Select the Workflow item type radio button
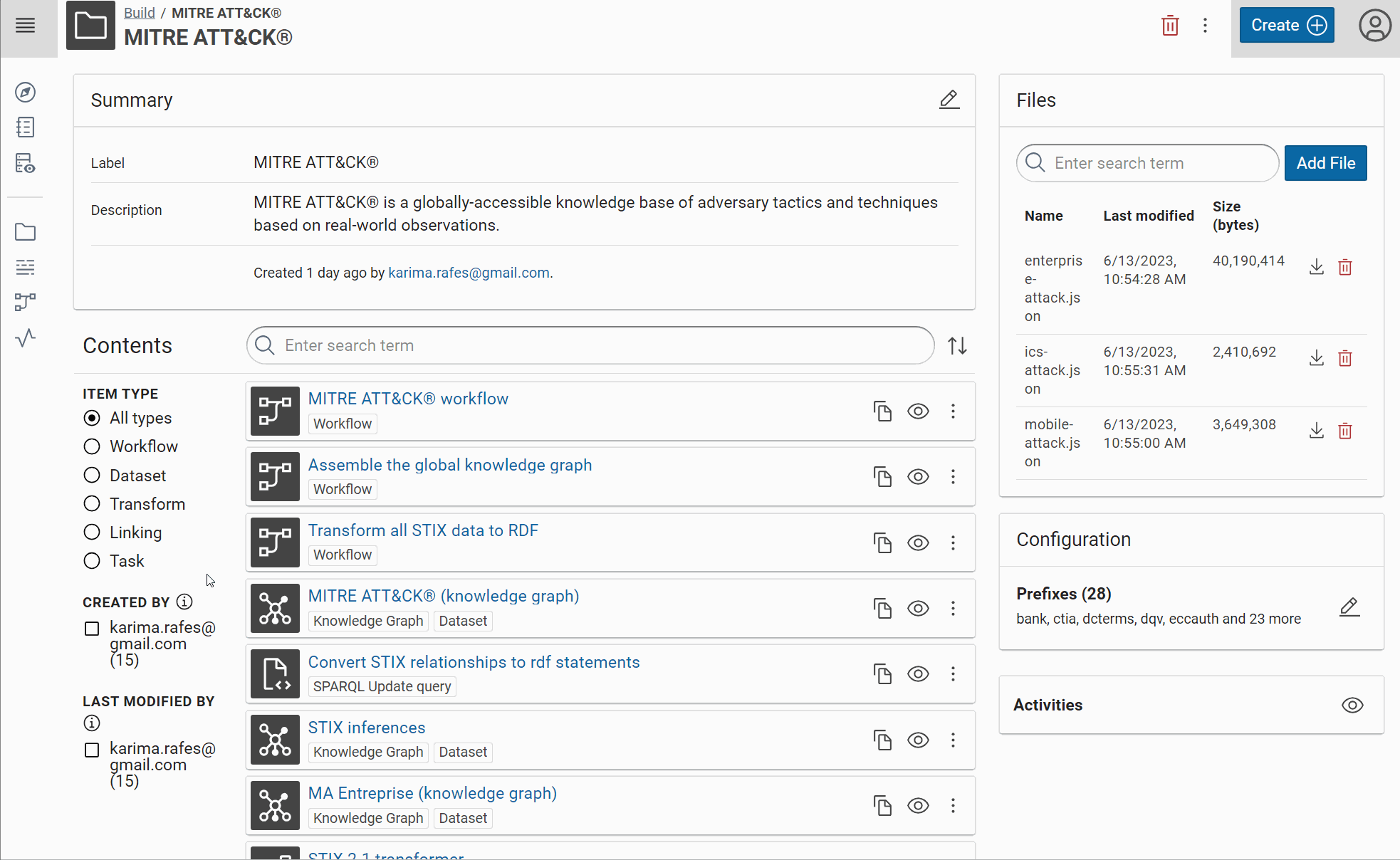This screenshot has height=860, width=1400. click(x=92, y=446)
